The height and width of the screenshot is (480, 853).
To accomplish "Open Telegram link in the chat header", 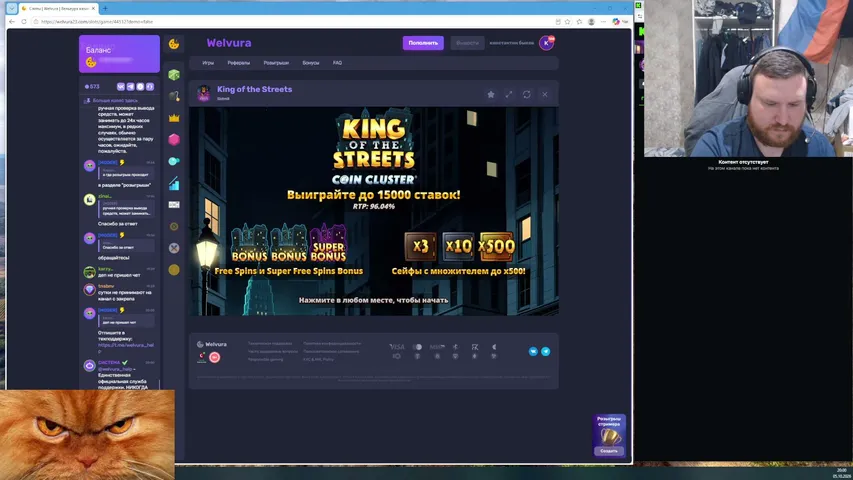I will [131, 87].
